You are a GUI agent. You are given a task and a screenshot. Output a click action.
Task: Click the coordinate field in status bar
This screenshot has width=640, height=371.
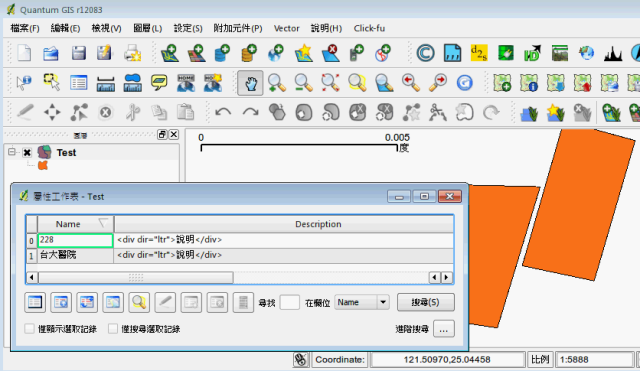tap(447, 360)
